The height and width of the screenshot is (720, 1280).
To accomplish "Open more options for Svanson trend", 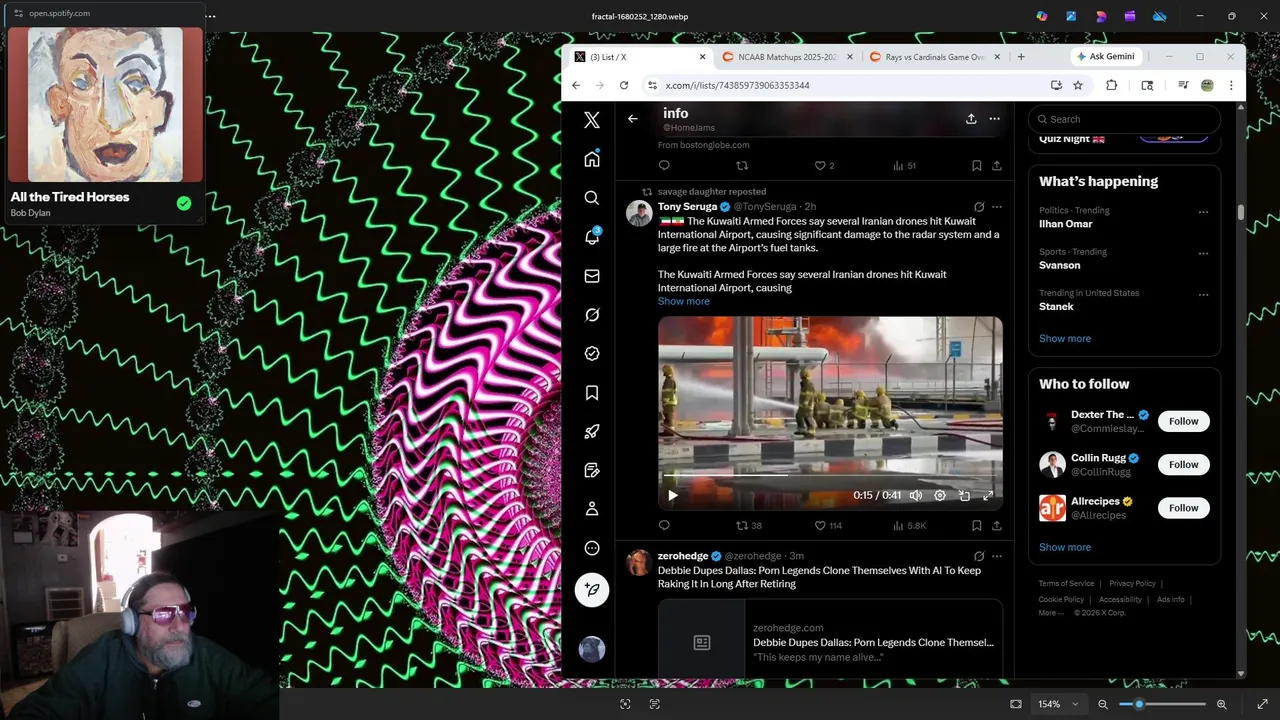I will click(1203, 253).
